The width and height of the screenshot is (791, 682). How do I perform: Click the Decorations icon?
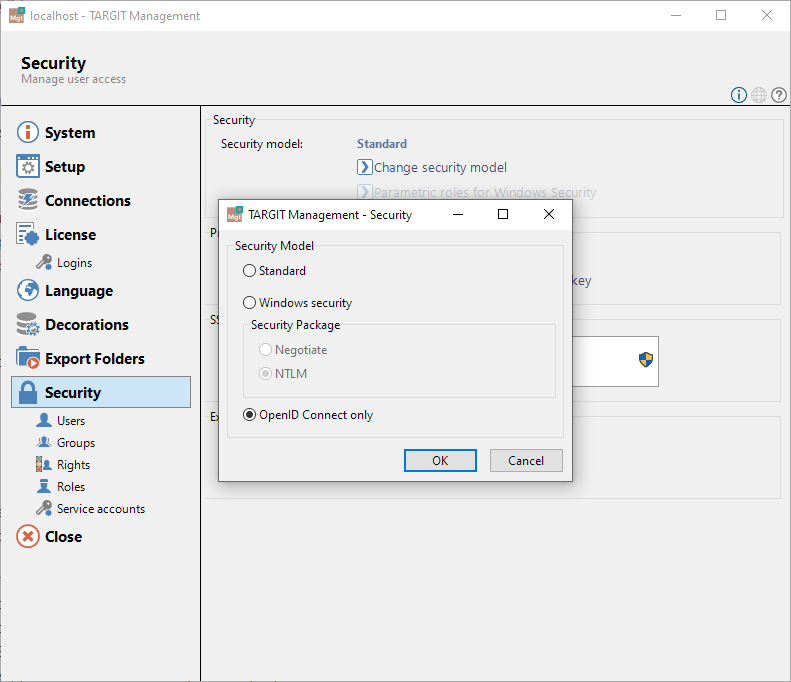28,324
